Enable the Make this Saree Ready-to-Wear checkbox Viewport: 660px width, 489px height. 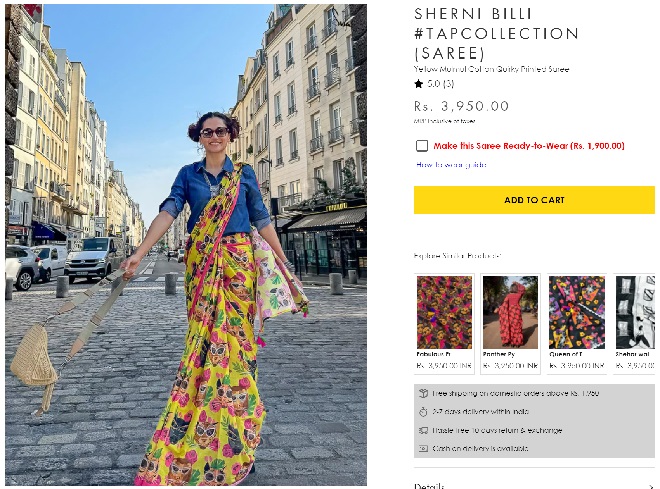click(x=422, y=146)
